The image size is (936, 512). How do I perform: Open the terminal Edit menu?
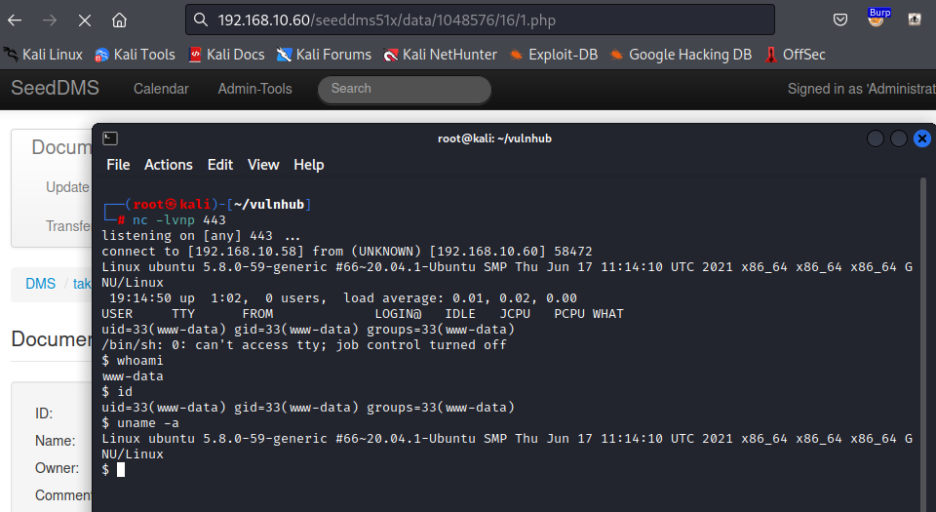[x=220, y=165]
